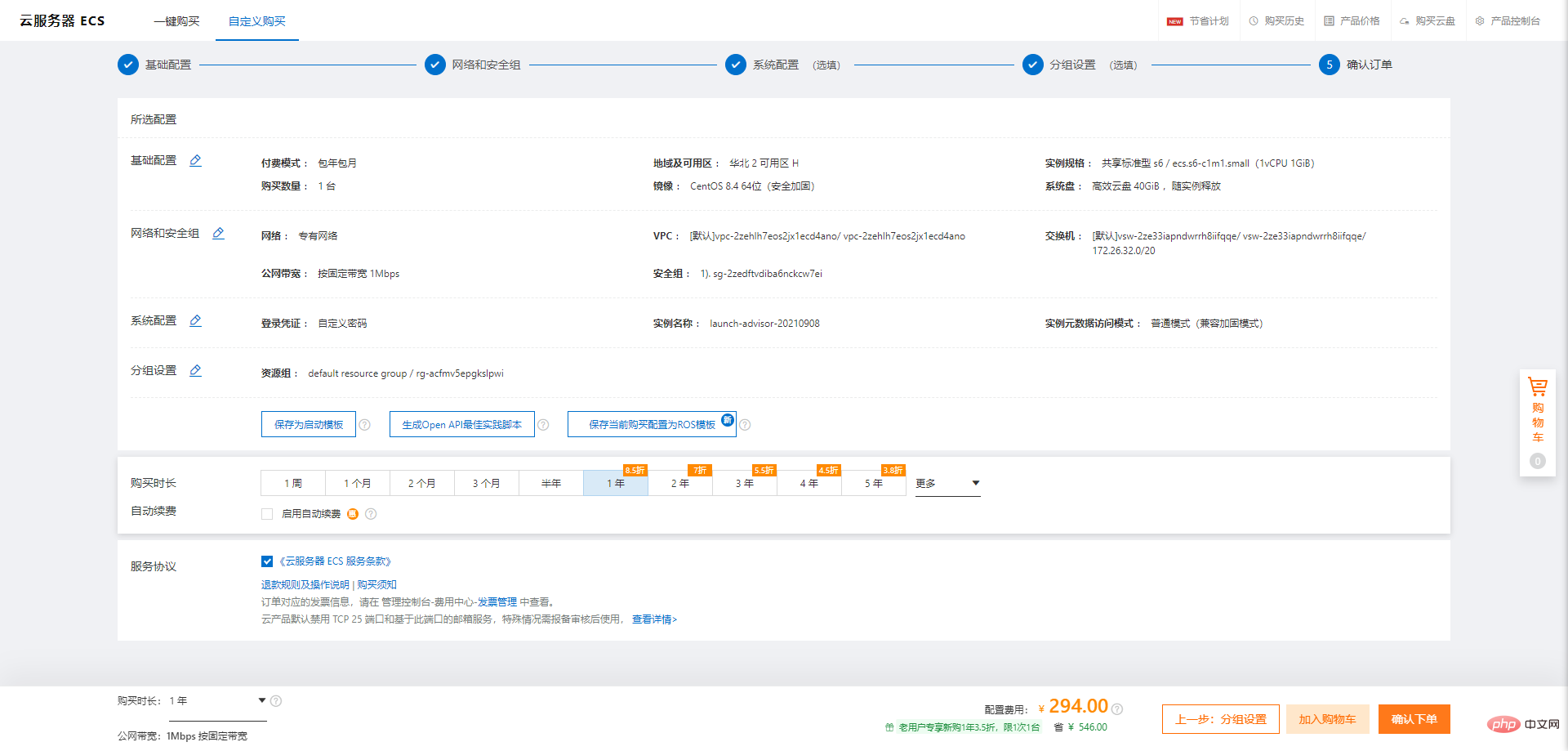Click the 系统配置 step checkmark circle

(x=736, y=65)
